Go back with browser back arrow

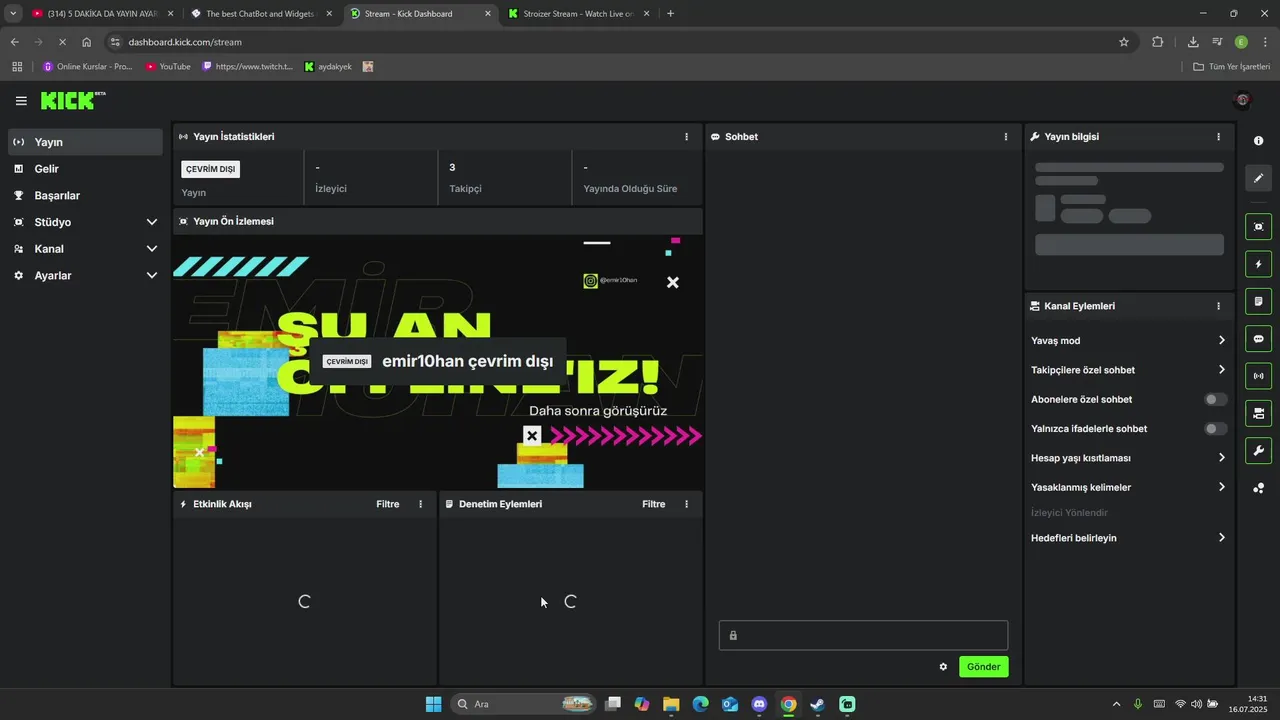(x=14, y=42)
